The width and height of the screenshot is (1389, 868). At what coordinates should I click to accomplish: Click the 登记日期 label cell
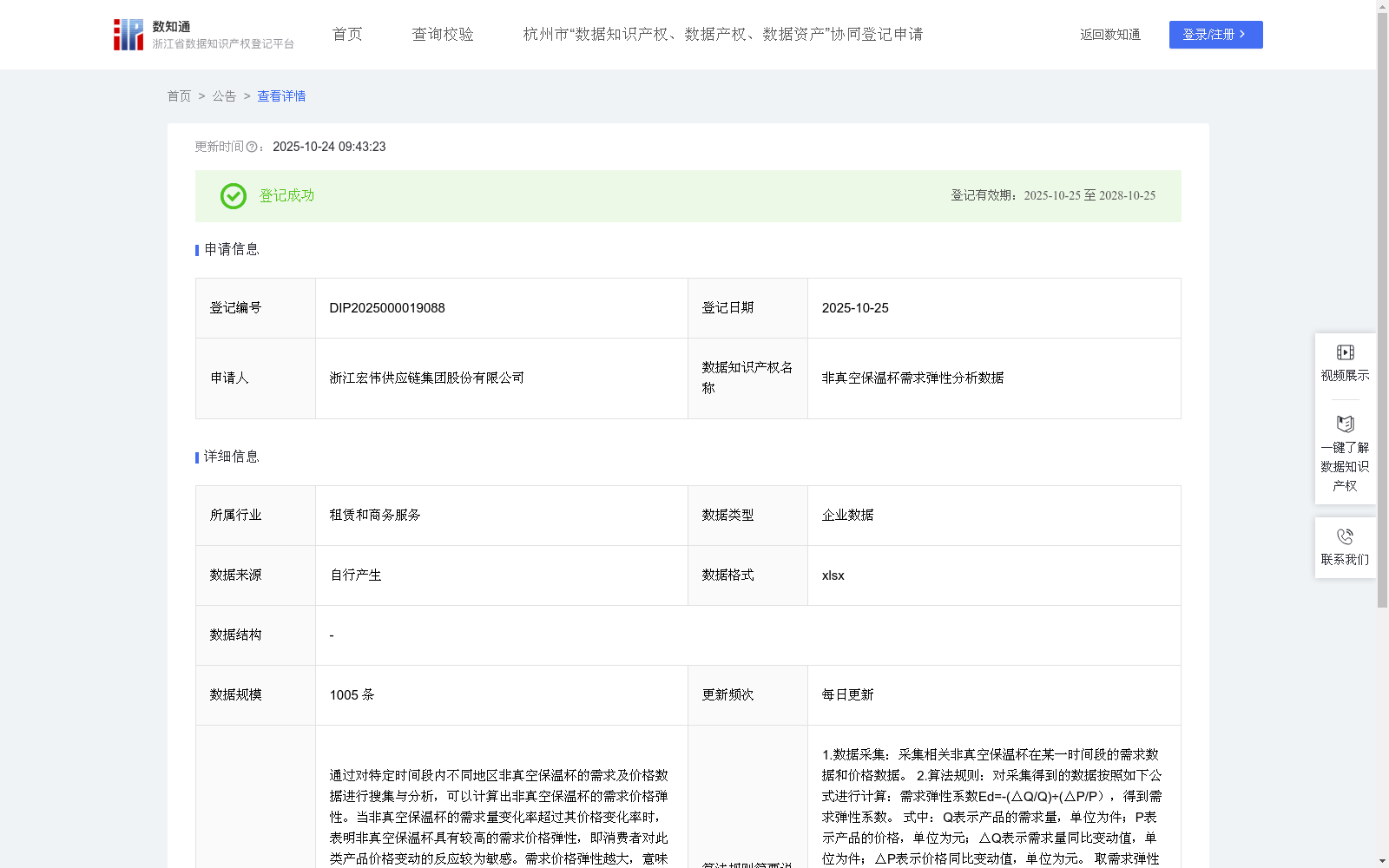point(747,308)
